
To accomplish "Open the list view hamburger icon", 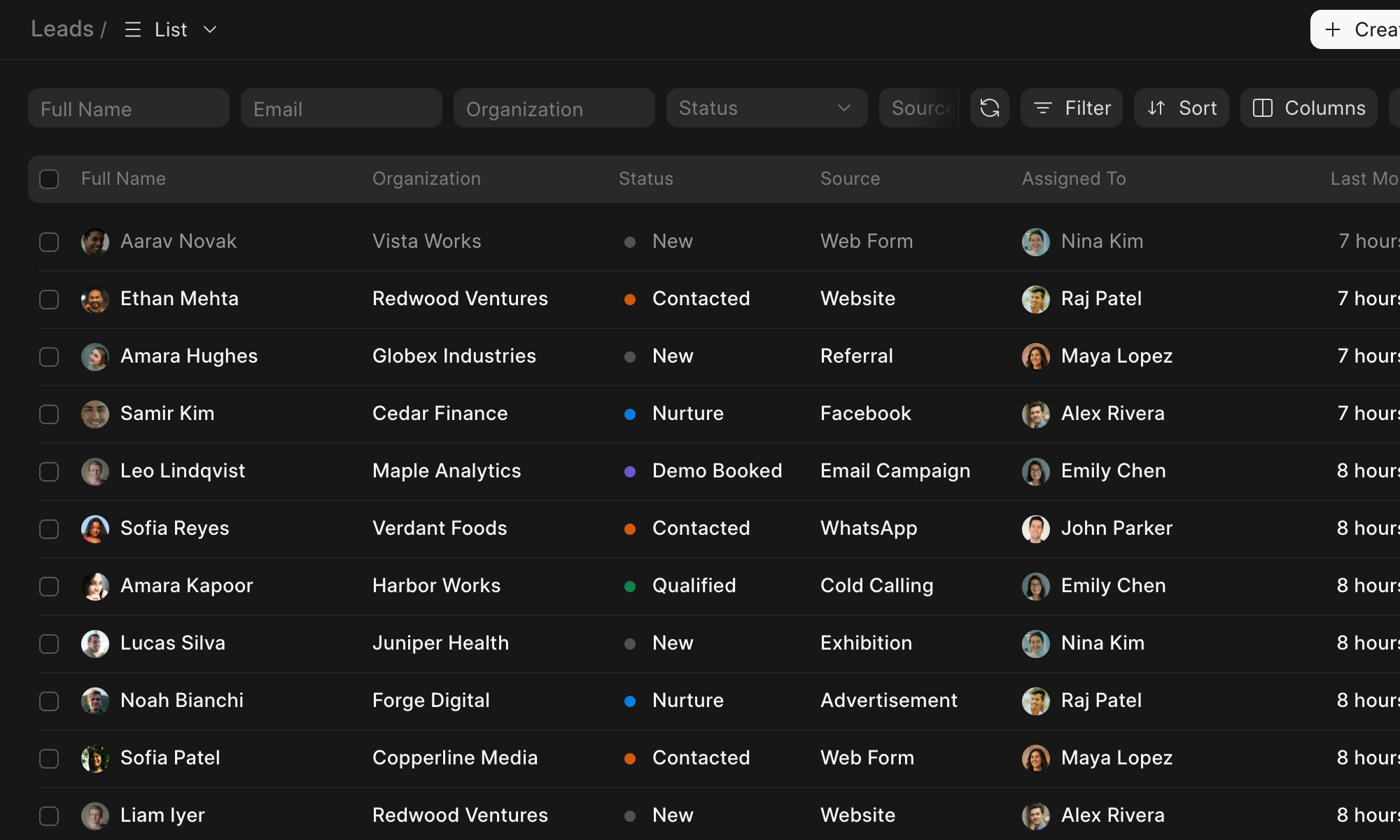I will [x=133, y=29].
